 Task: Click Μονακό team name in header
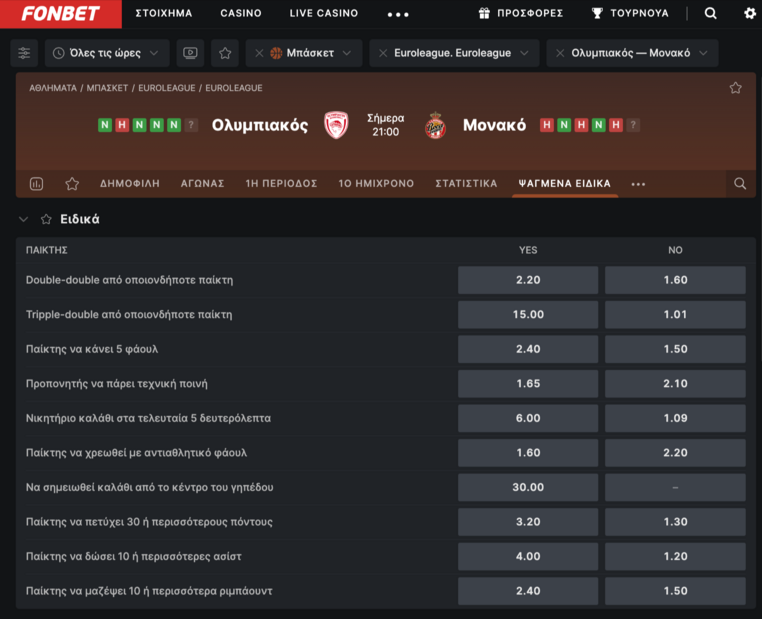pos(494,125)
